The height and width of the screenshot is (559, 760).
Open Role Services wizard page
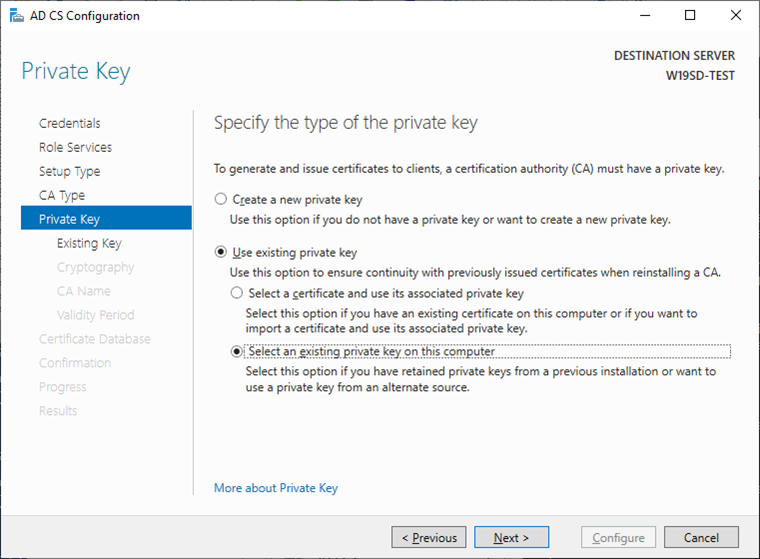[75, 147]
